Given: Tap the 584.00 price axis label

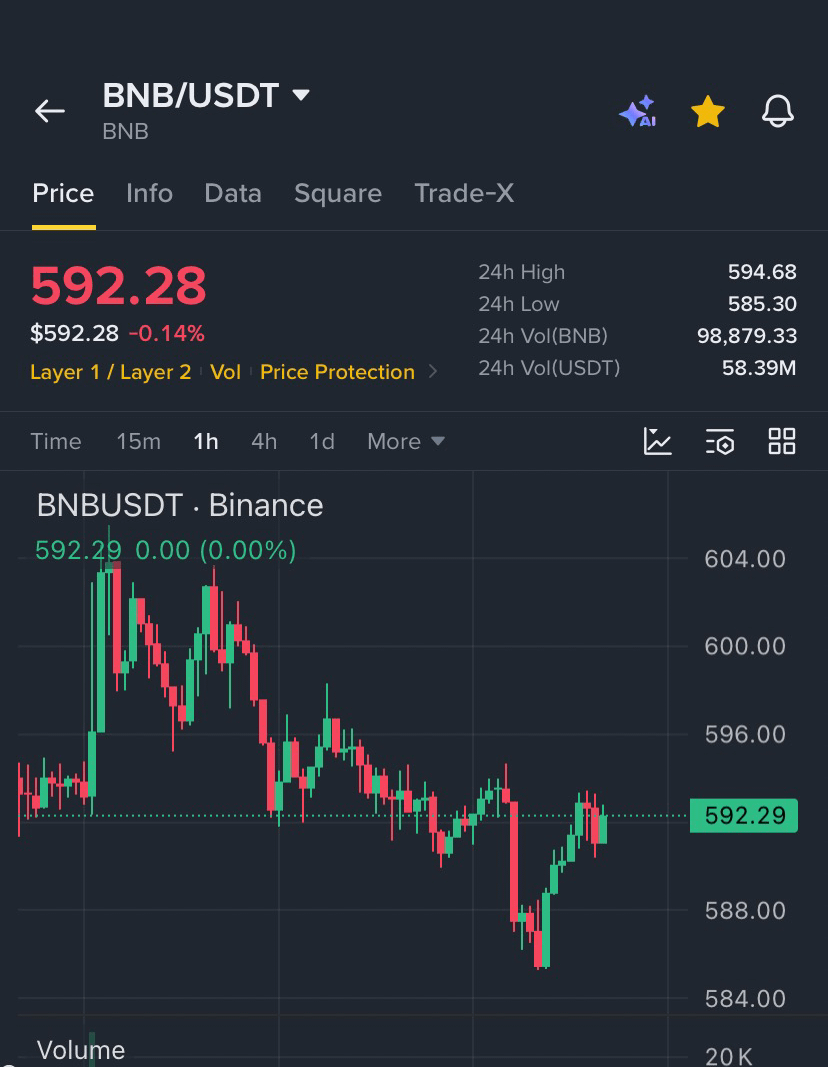Looking at the screenshot, I should point(745,999).
